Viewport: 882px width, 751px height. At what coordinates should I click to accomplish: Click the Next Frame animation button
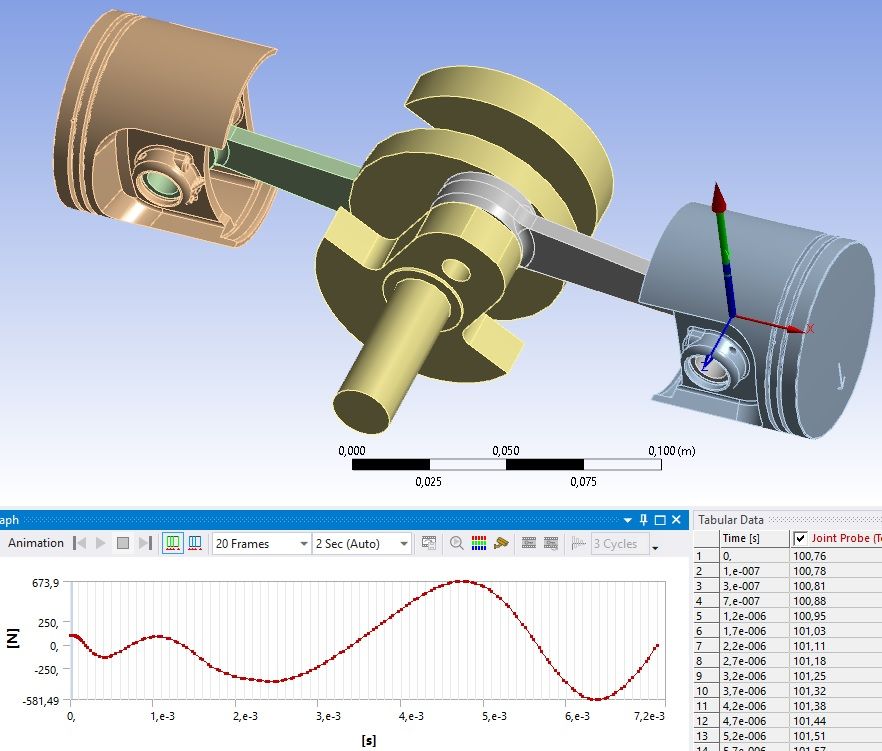[x=145, y=543]
